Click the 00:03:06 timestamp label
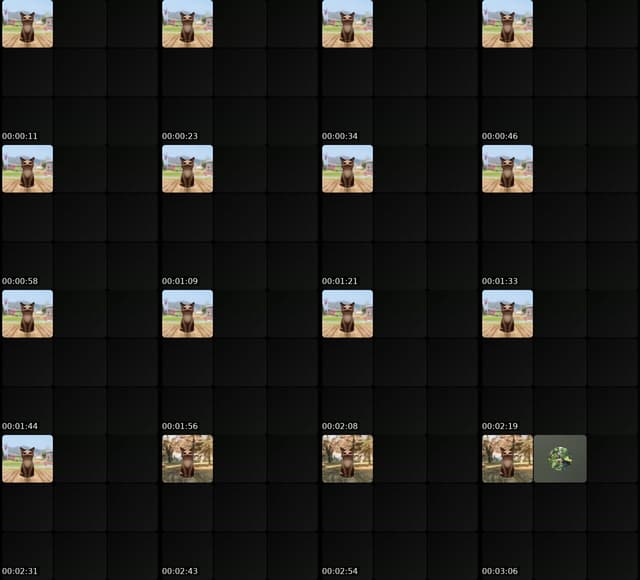 tap(500, 571)
